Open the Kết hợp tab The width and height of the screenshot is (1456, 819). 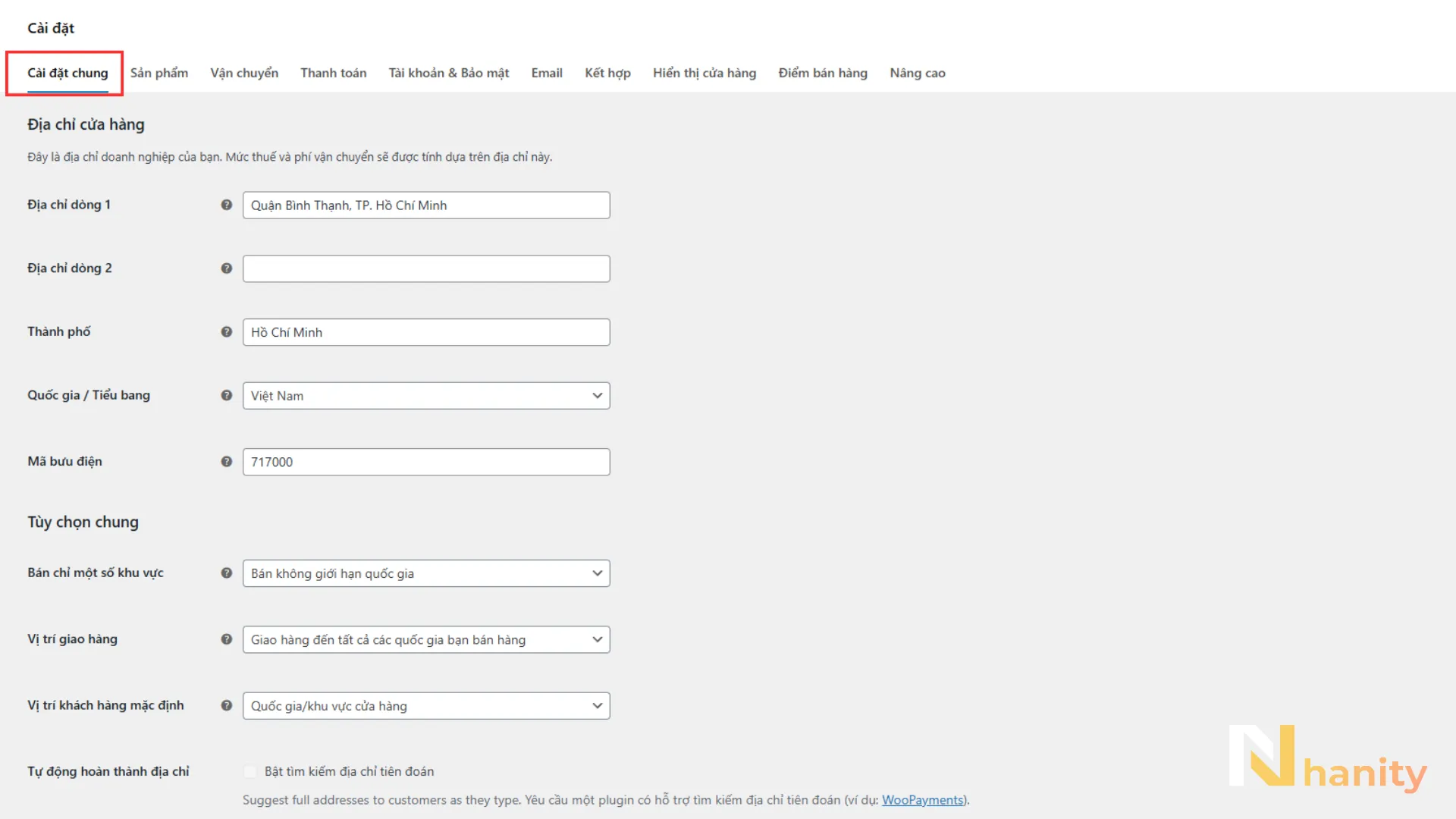[607, 73]
